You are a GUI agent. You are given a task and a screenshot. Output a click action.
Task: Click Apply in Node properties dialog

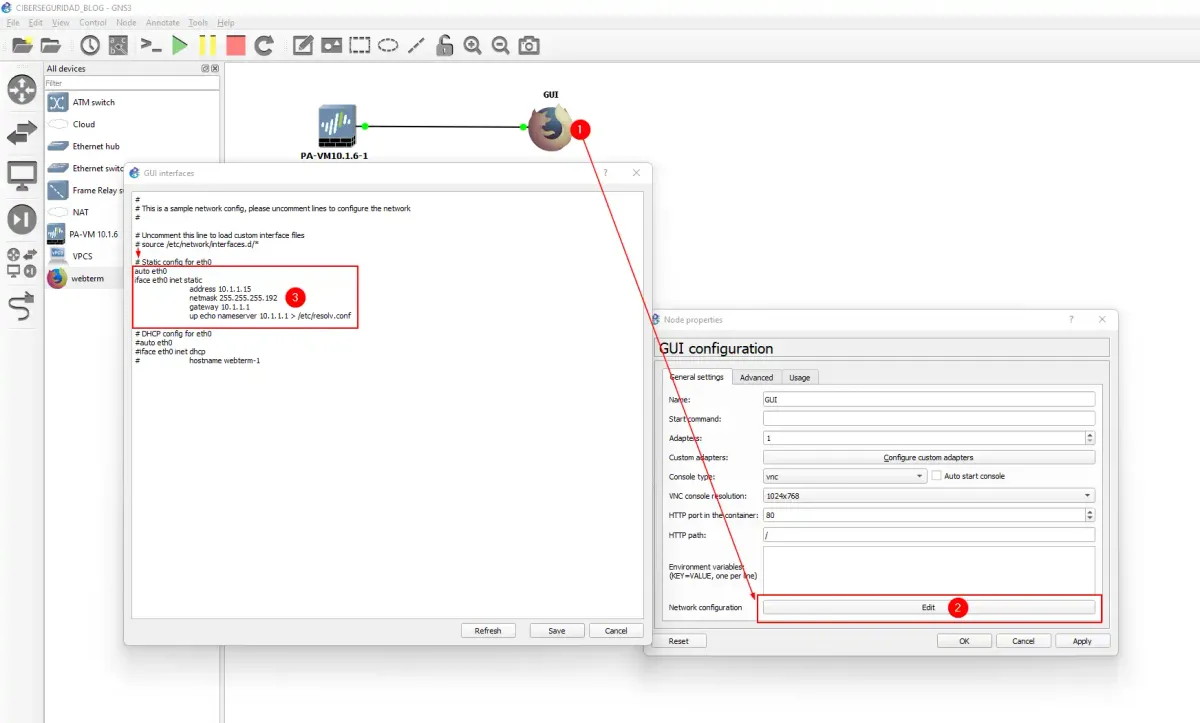(x=1082, y=641)
